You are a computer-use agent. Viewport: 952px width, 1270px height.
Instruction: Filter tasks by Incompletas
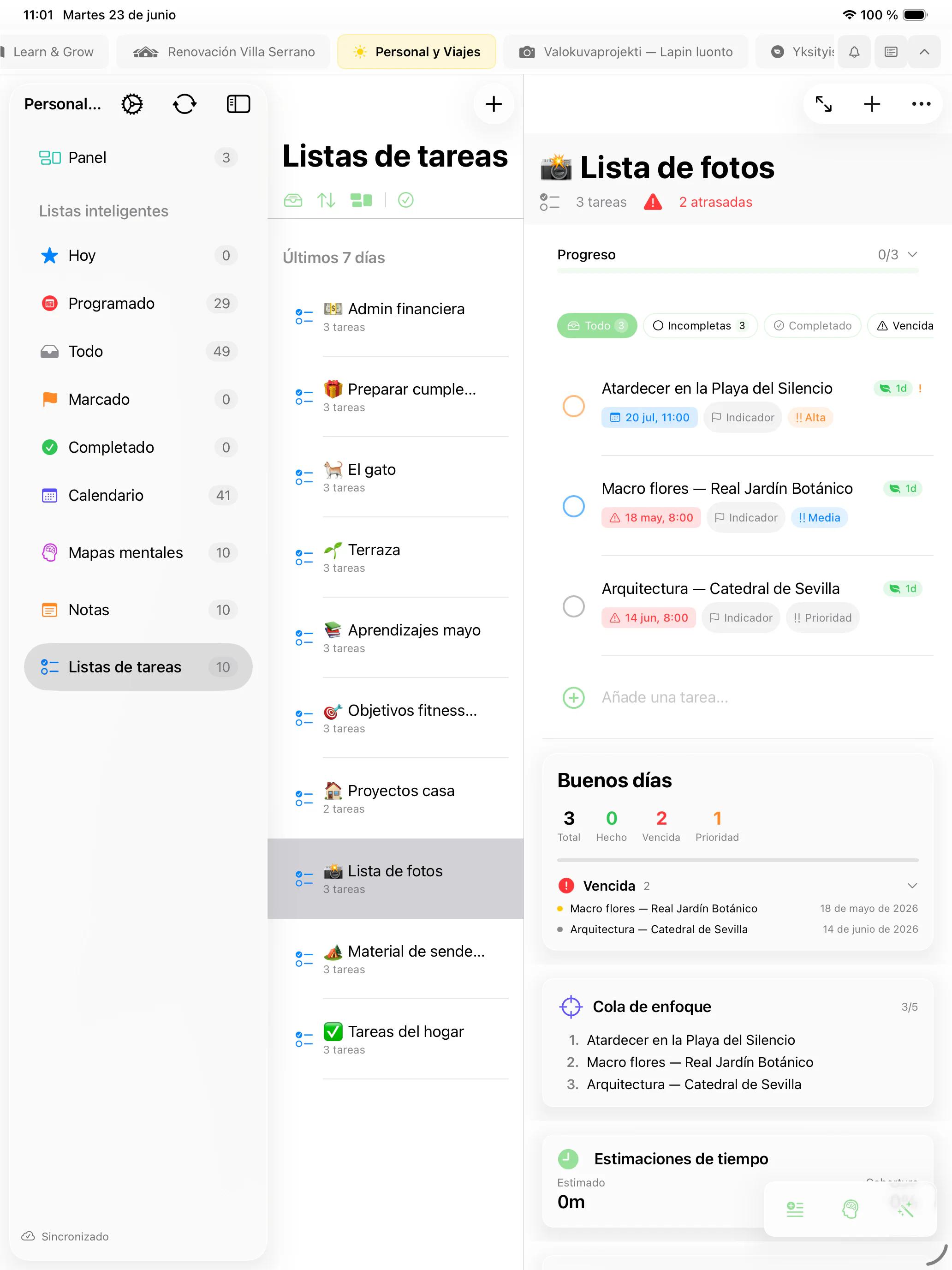[700, 325]
